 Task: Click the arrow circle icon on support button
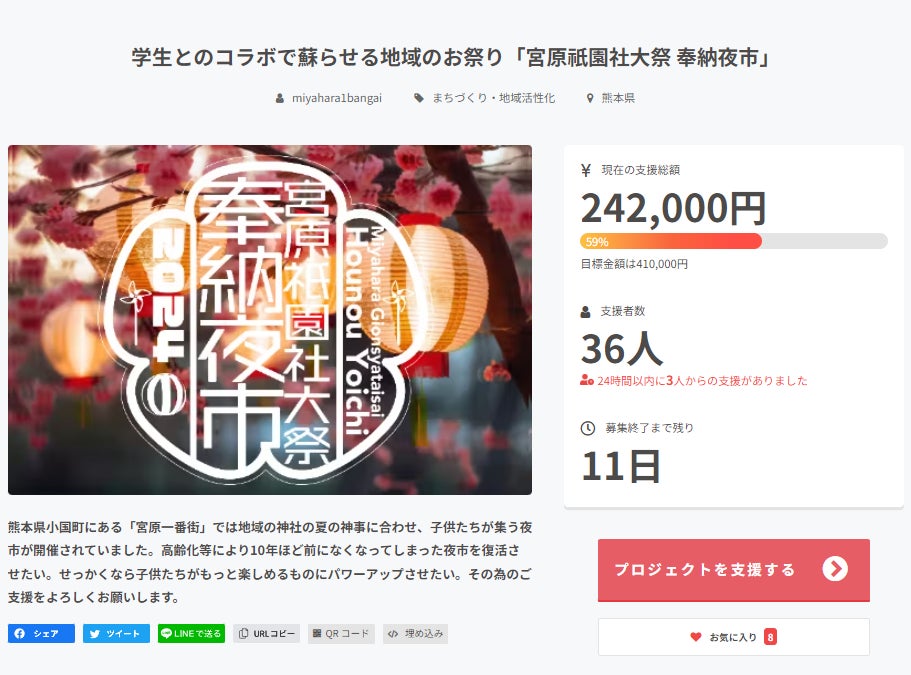pos(835,569)
